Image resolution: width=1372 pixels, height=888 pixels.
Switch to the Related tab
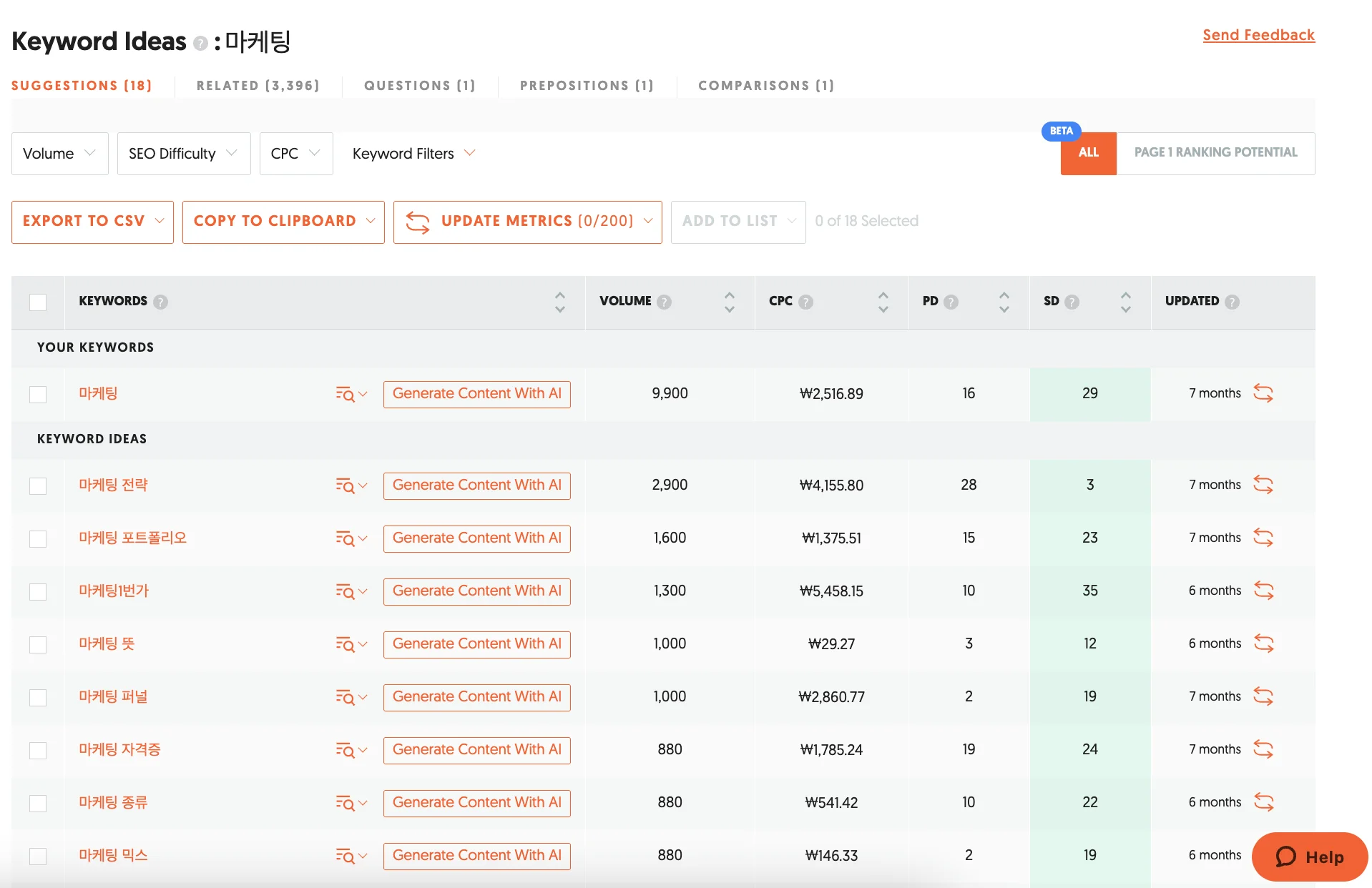258,85
